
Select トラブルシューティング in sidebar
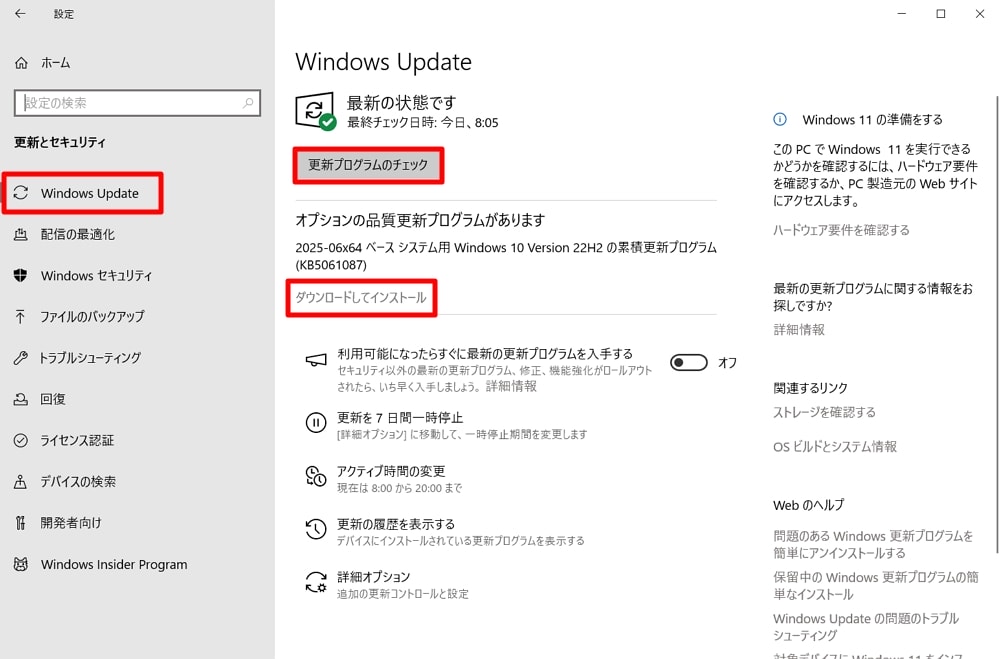pos(90,358)
